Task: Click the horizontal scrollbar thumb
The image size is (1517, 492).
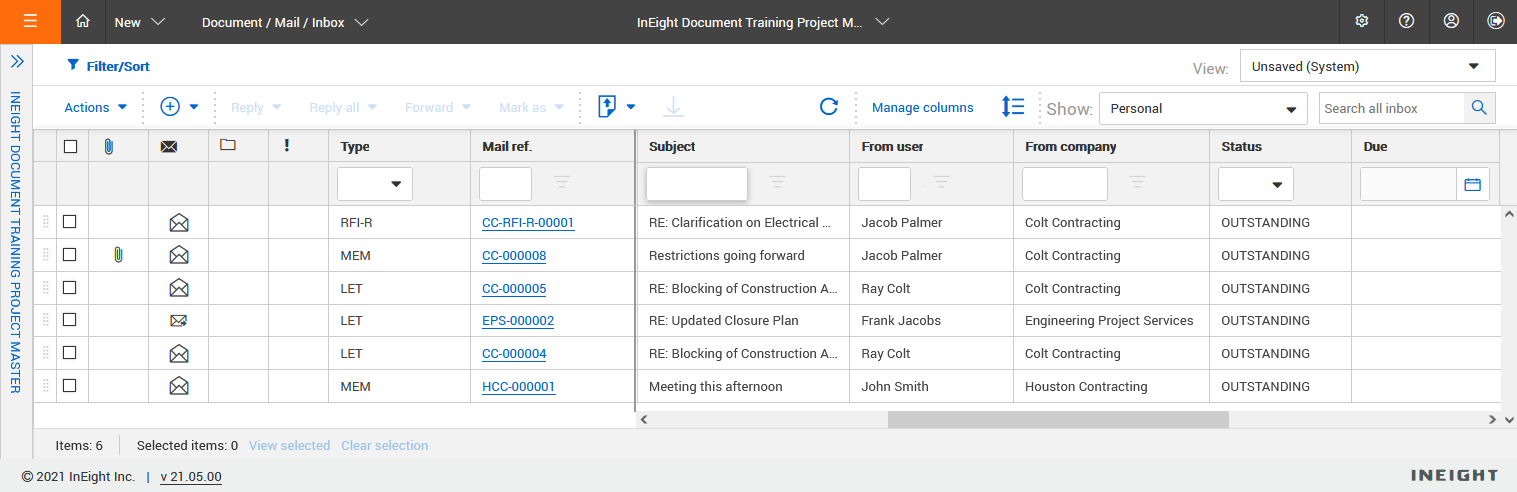Action: tap(1057, 420)
